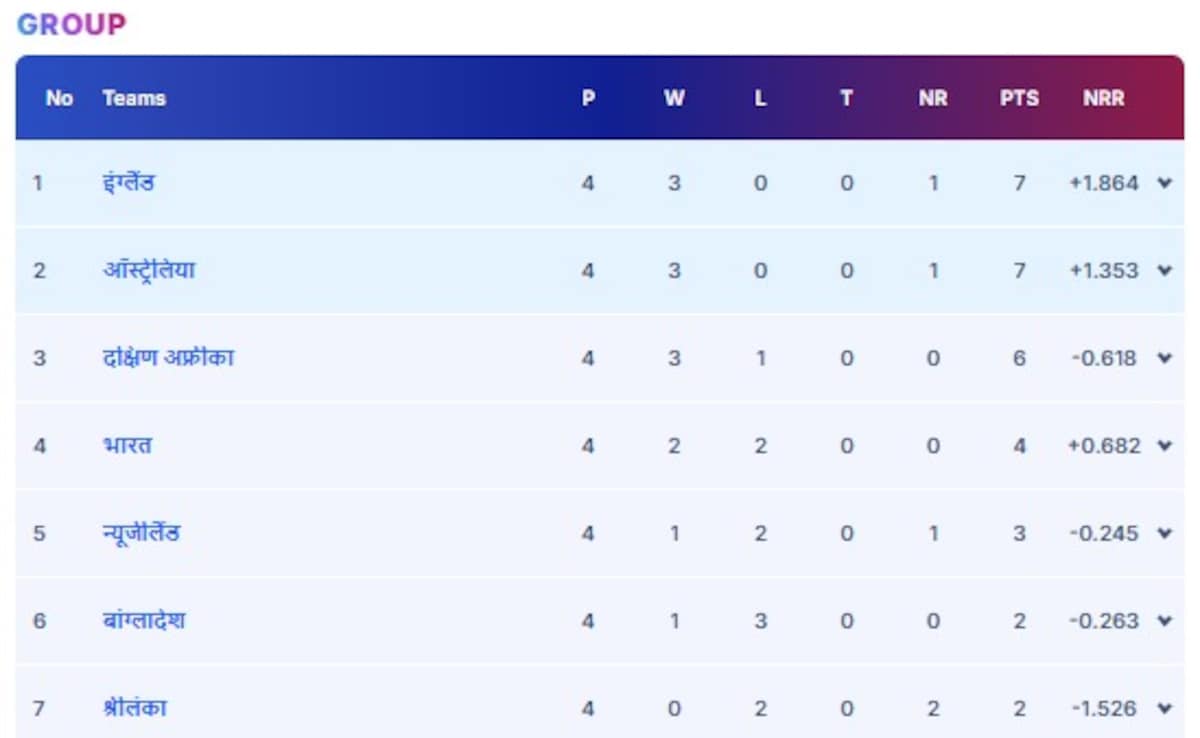Expand the श्रीलंका row chevron
Viewport: 1200px width, 738px height.
1164,708
